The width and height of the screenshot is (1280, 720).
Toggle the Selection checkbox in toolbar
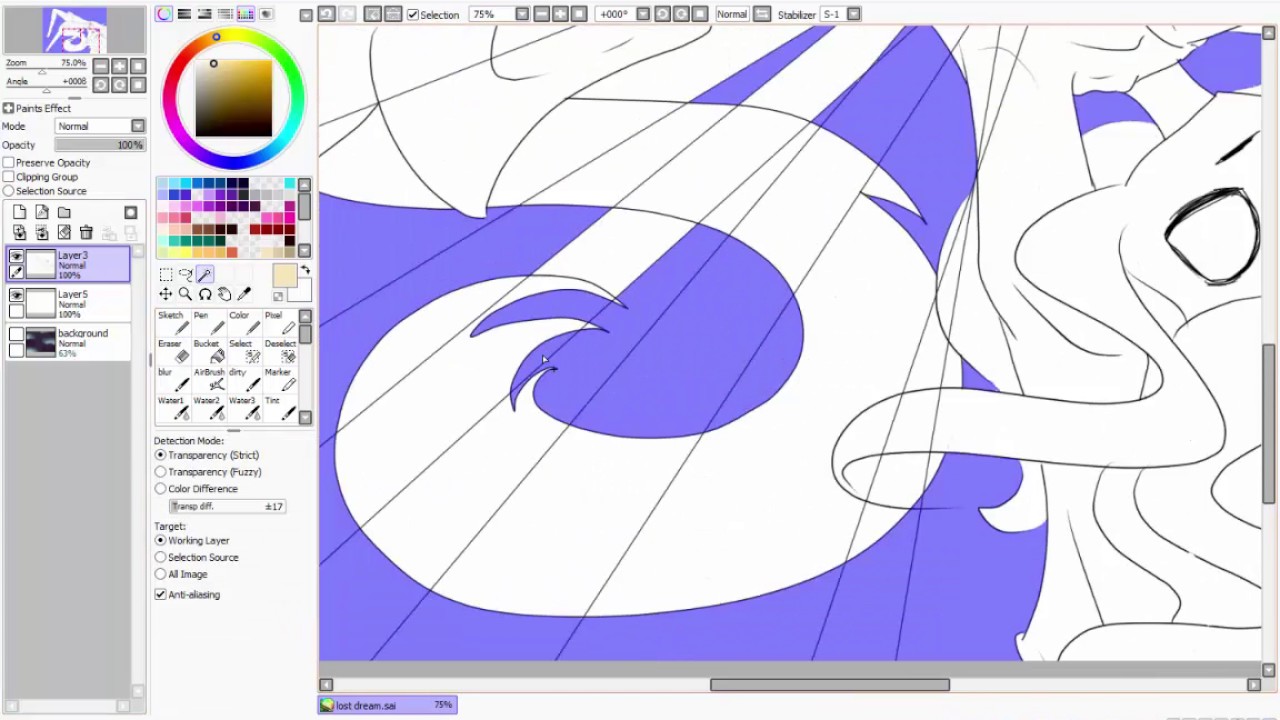413,15
